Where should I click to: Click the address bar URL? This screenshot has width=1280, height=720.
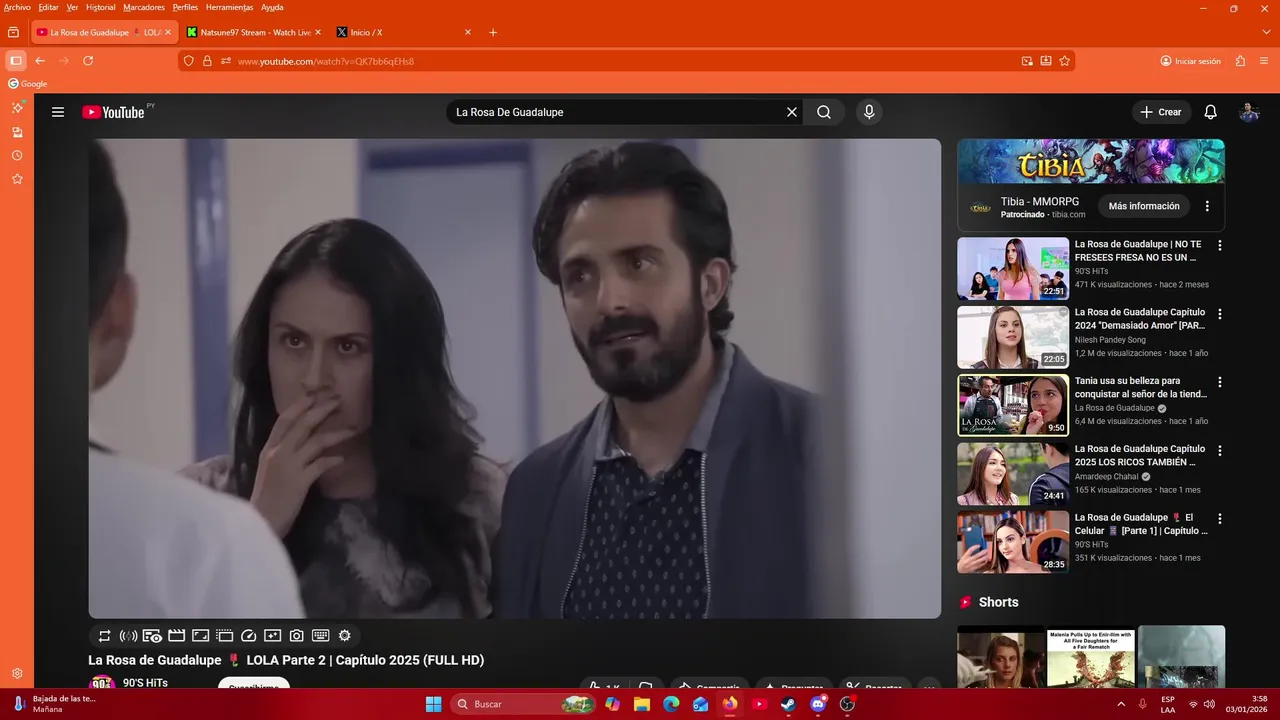click(x=325, y=61)
